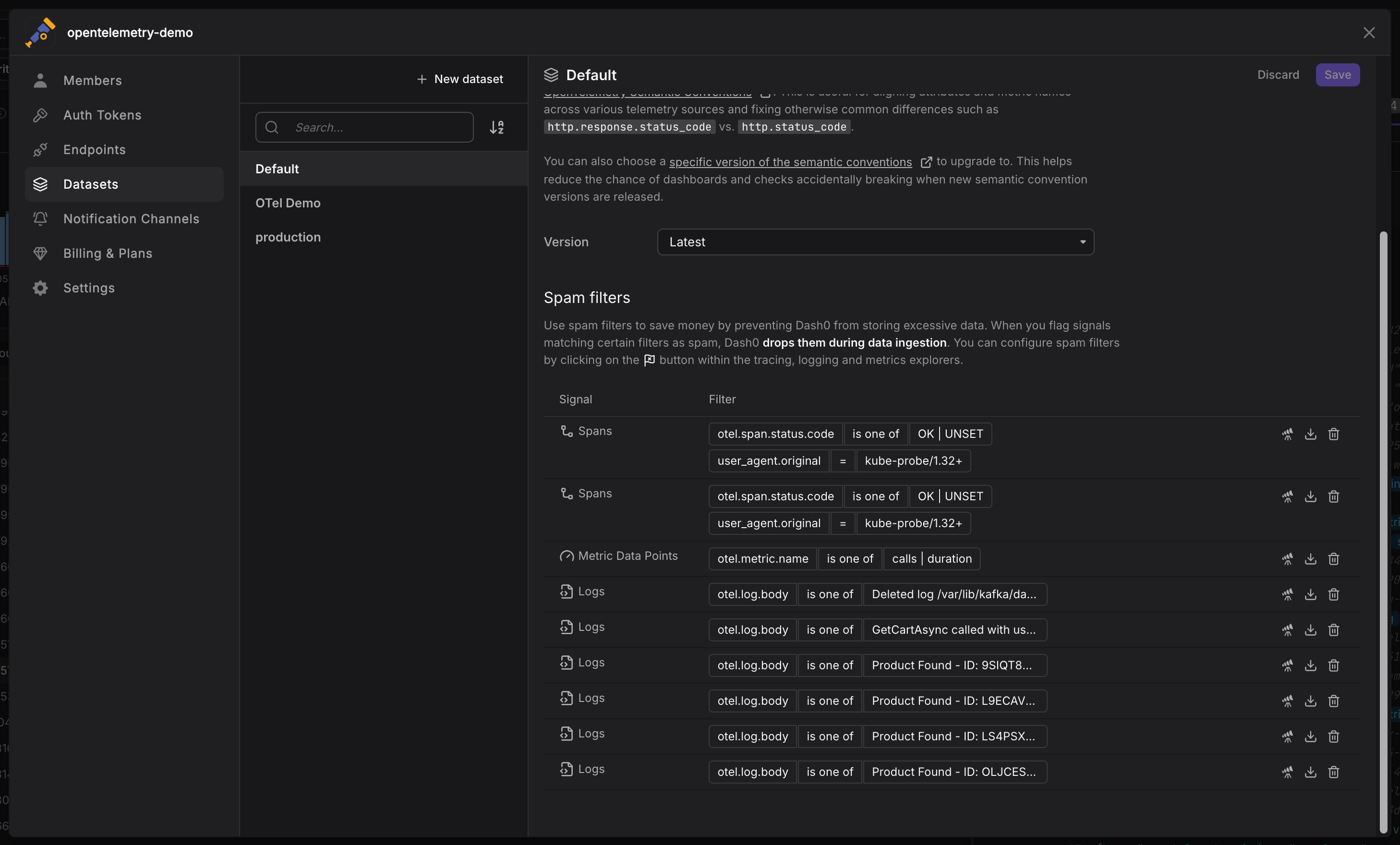Click the opentelemetry-demo telescope logo
This screenshot has height=845, width=1400.
click(40, 32)
